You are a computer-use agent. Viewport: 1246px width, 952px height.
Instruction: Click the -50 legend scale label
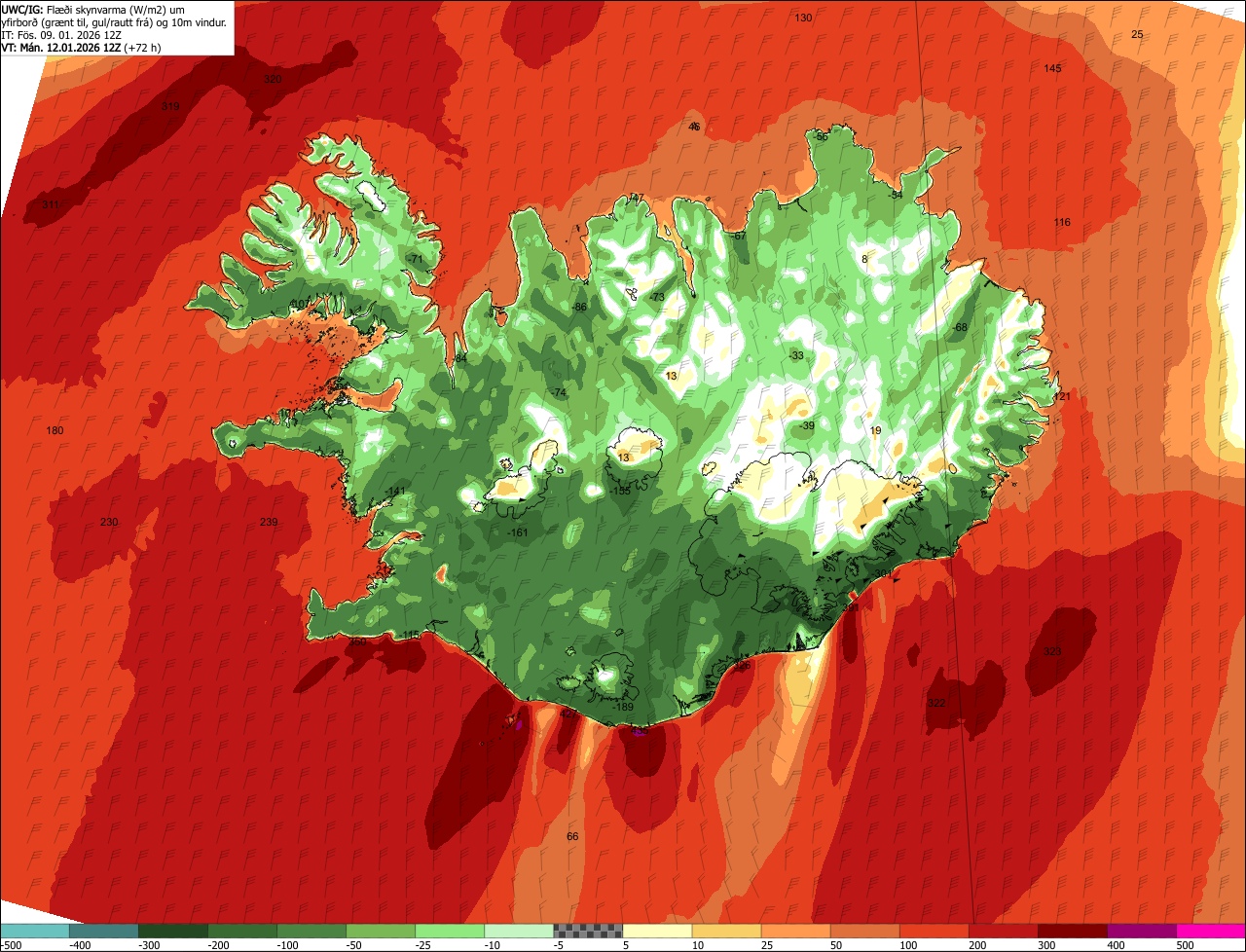coord(356,945)
